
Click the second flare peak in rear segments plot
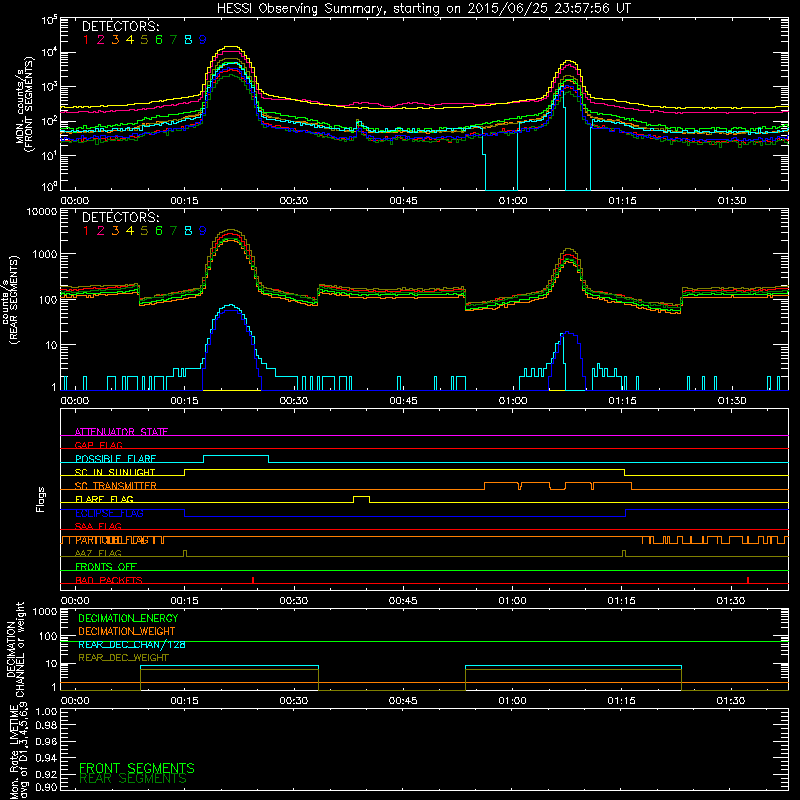[x=568, y=249]
